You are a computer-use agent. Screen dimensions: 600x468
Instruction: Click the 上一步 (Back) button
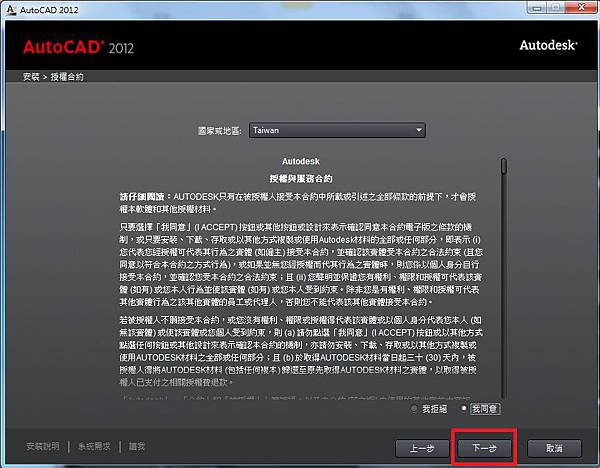click(422, 448)
